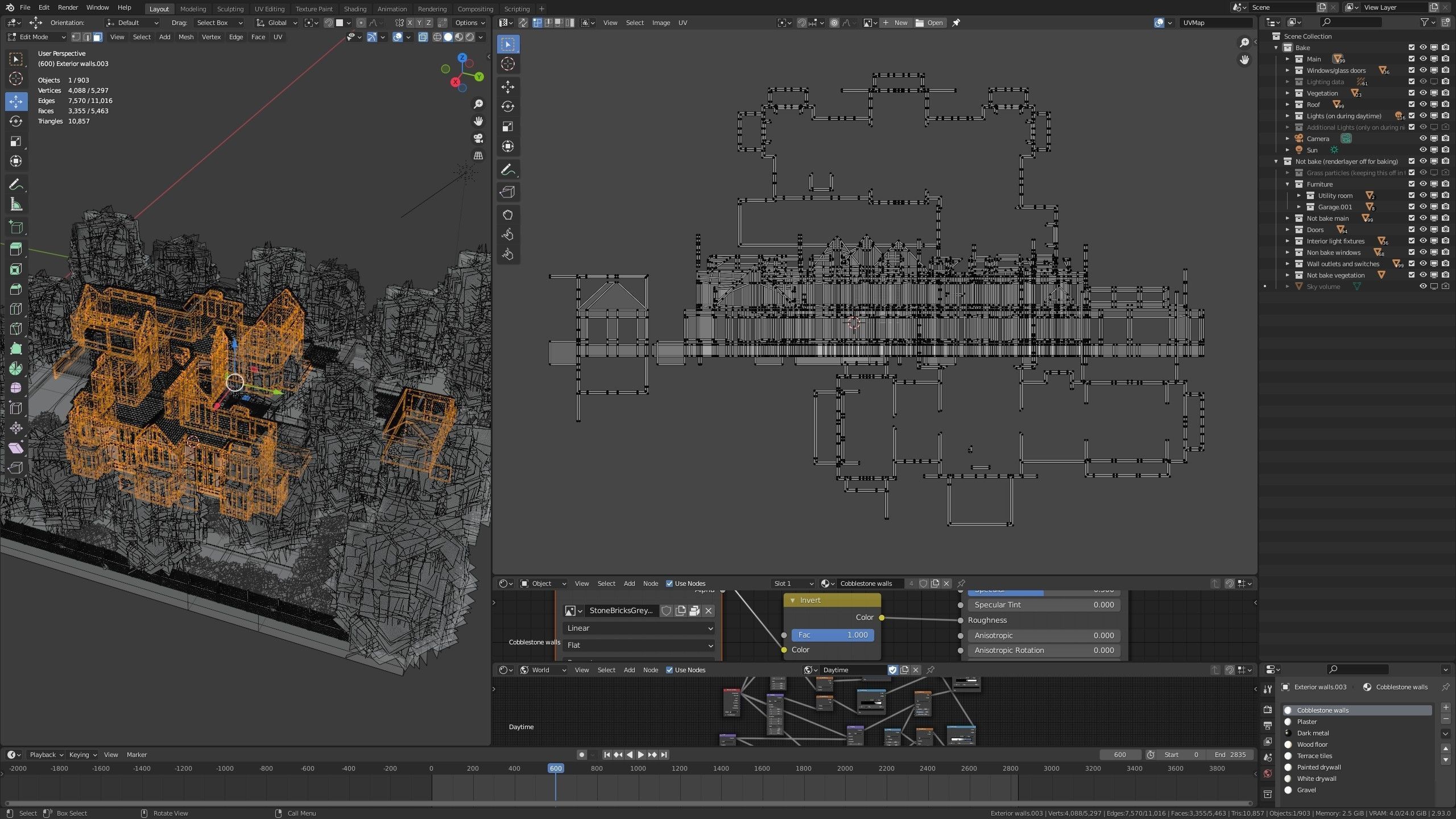
Task: Open the Linear interpolation dropdown
Action: 639,628
